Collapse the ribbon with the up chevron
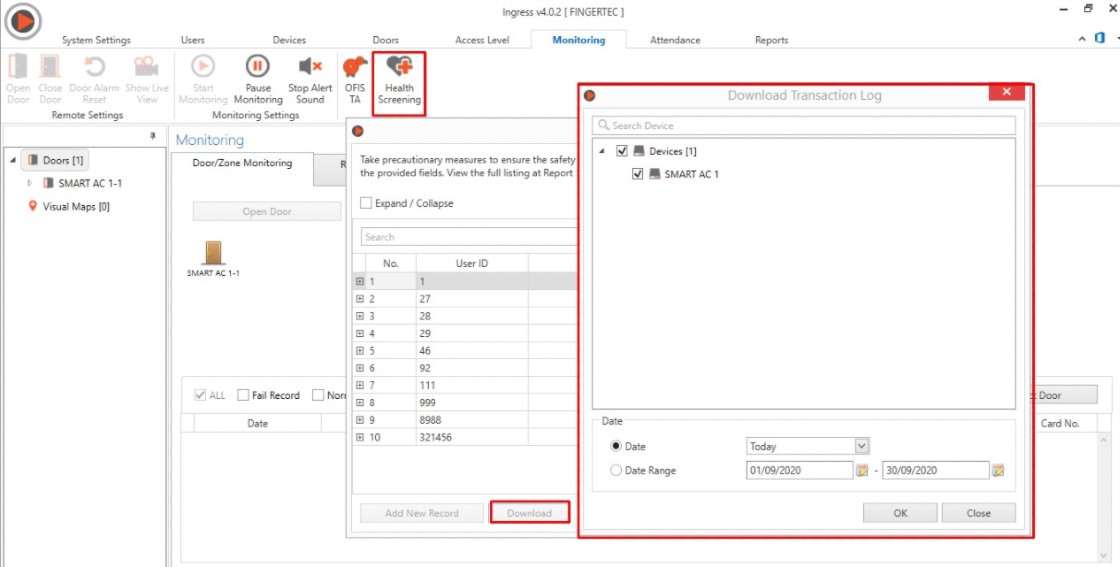This screenshot has width=1120, height=567. (x=1082, y=39)
